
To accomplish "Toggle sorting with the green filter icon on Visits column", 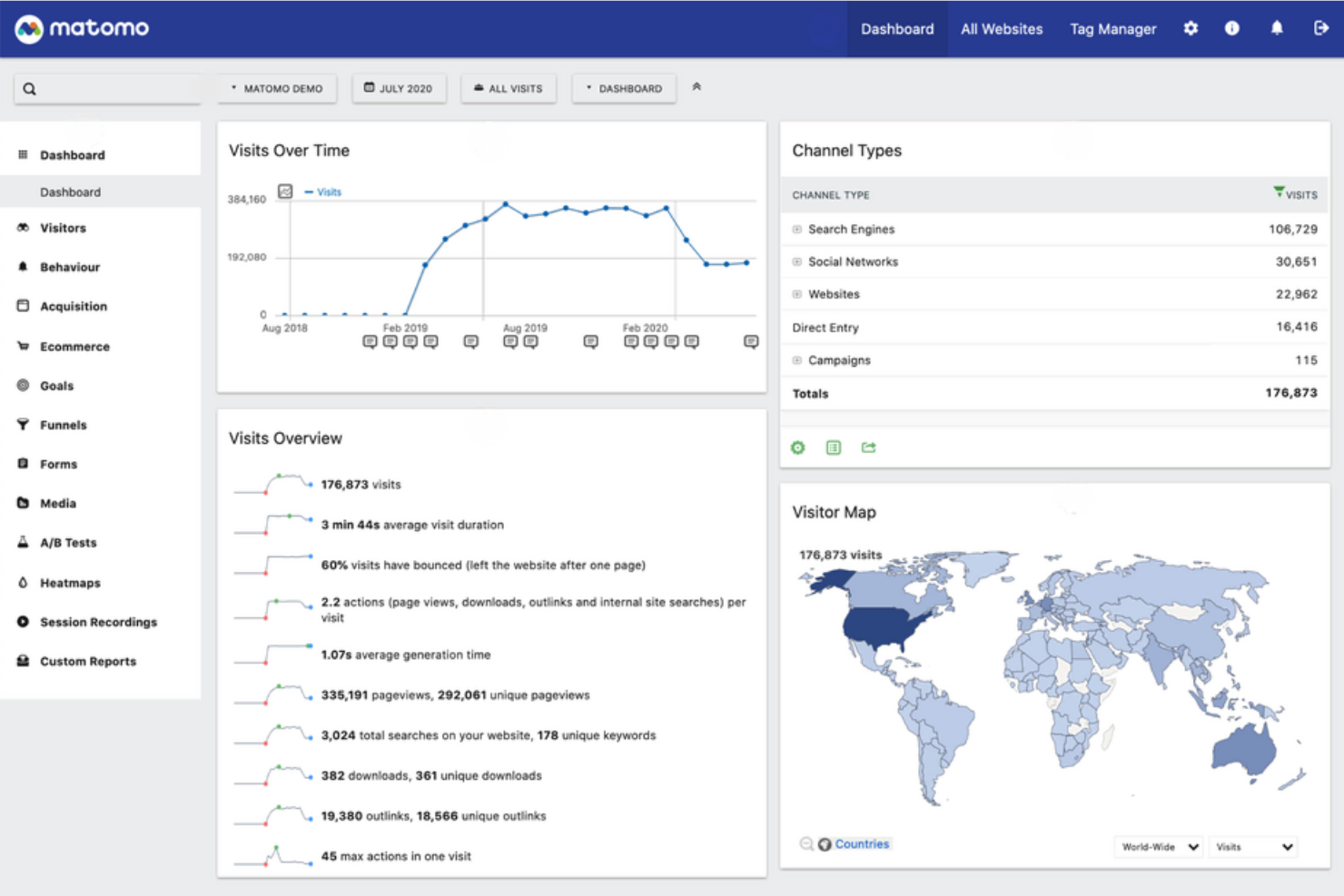I will click(x=1279, y=191).
